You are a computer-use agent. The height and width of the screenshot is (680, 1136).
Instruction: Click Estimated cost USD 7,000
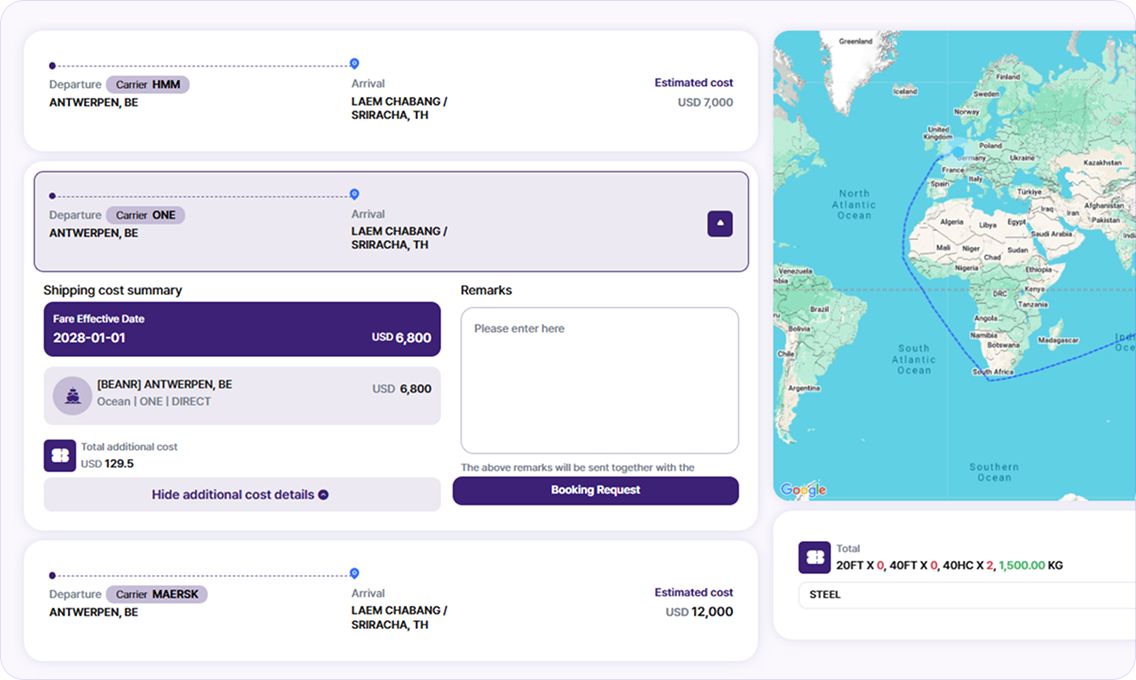[x=693, y=93]
